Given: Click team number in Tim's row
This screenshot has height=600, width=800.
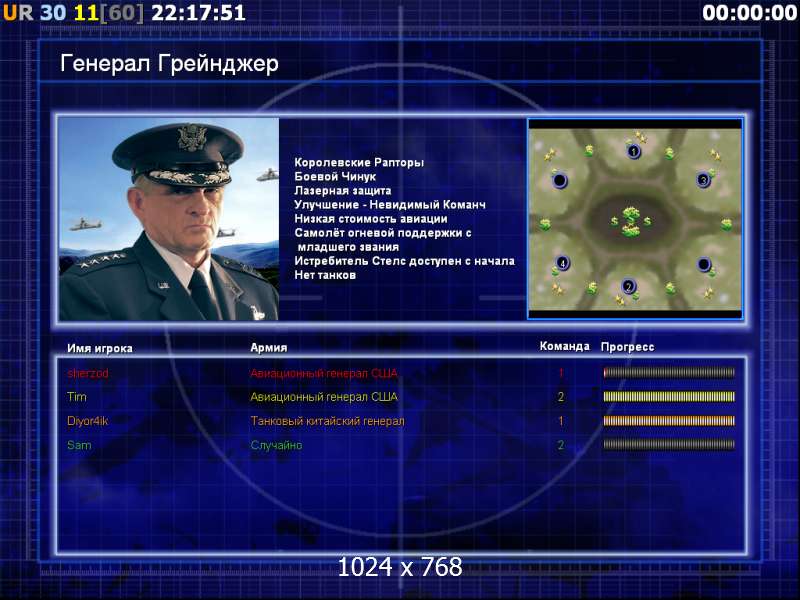Looking at the screenshot, I should pyautogui.click(x=561, y=396).
